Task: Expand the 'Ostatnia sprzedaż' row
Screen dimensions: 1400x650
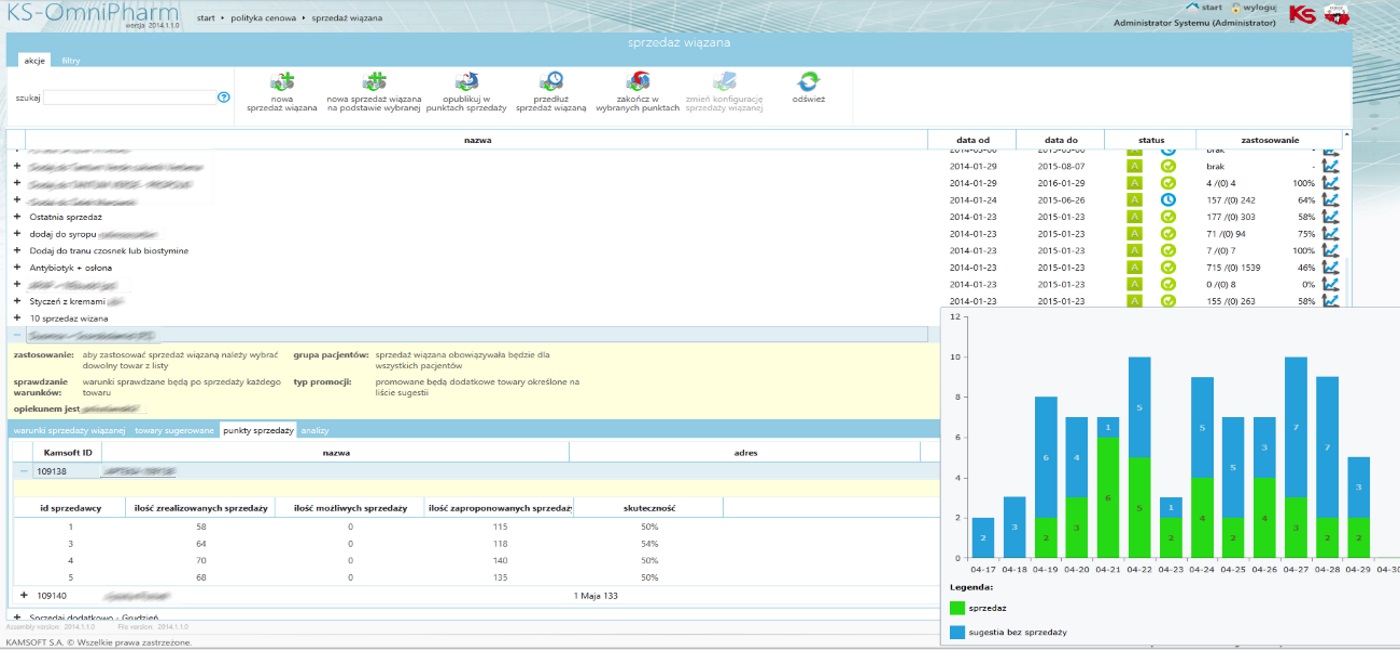Action: pyautogui.click(x=17, y=217)
